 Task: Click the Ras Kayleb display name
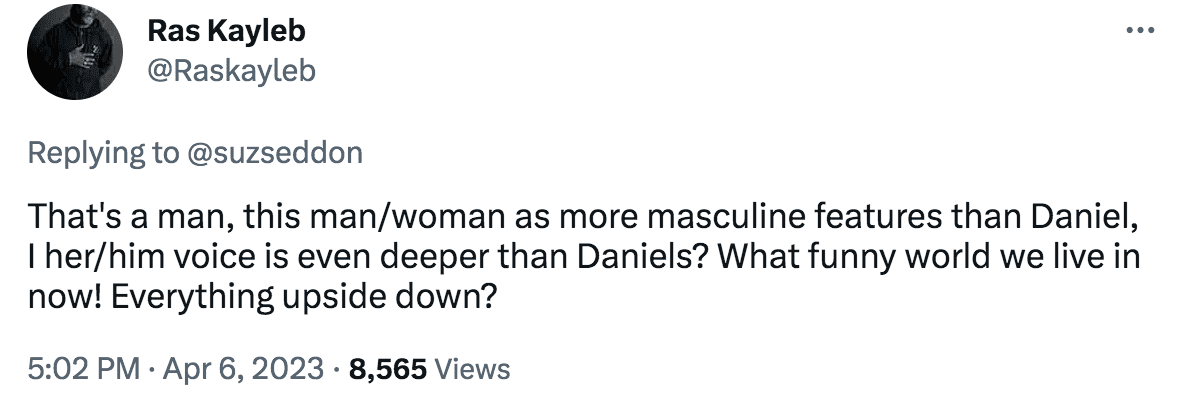226,31
